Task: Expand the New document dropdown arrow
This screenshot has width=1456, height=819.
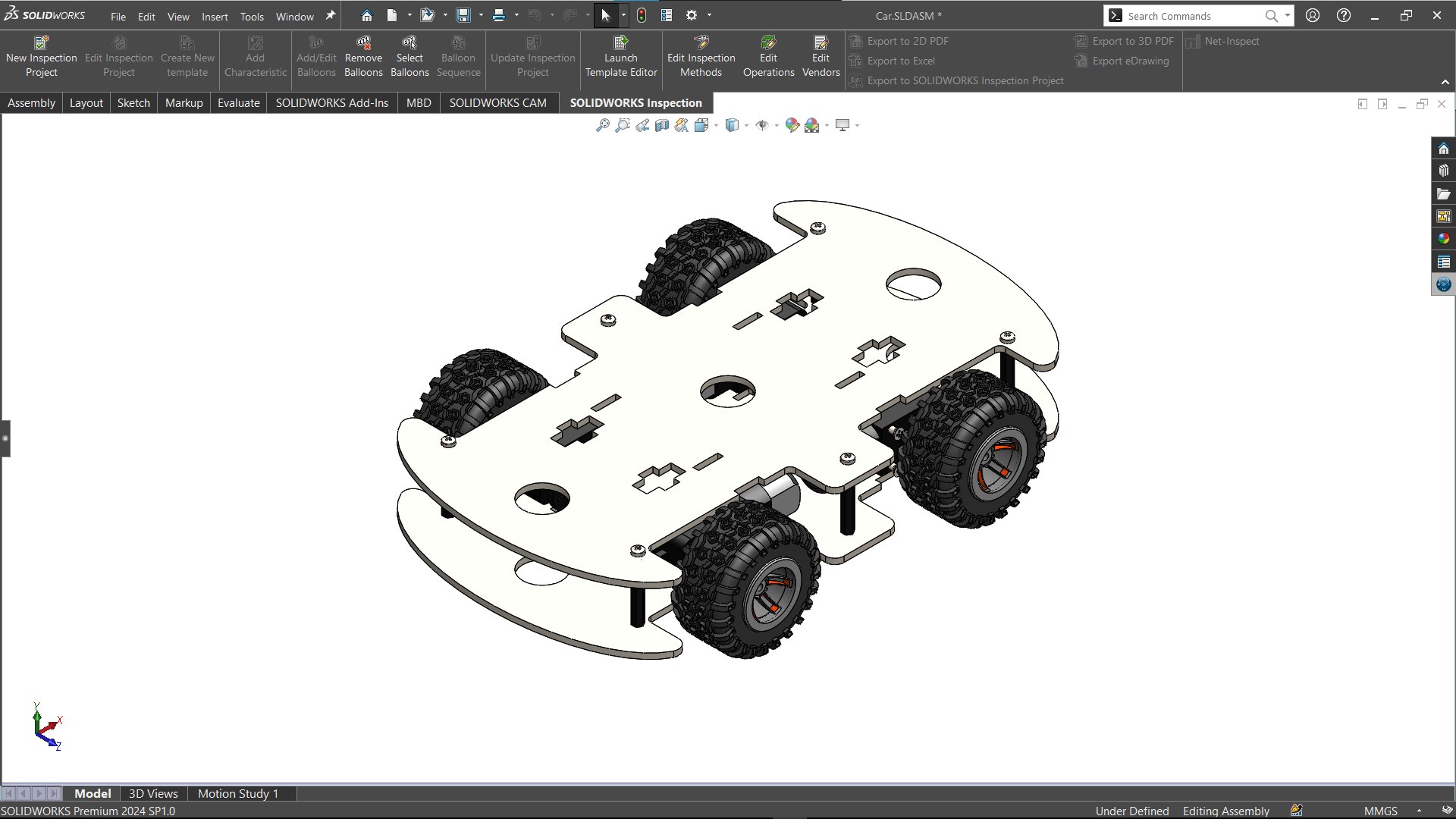Action: [409, 15]
